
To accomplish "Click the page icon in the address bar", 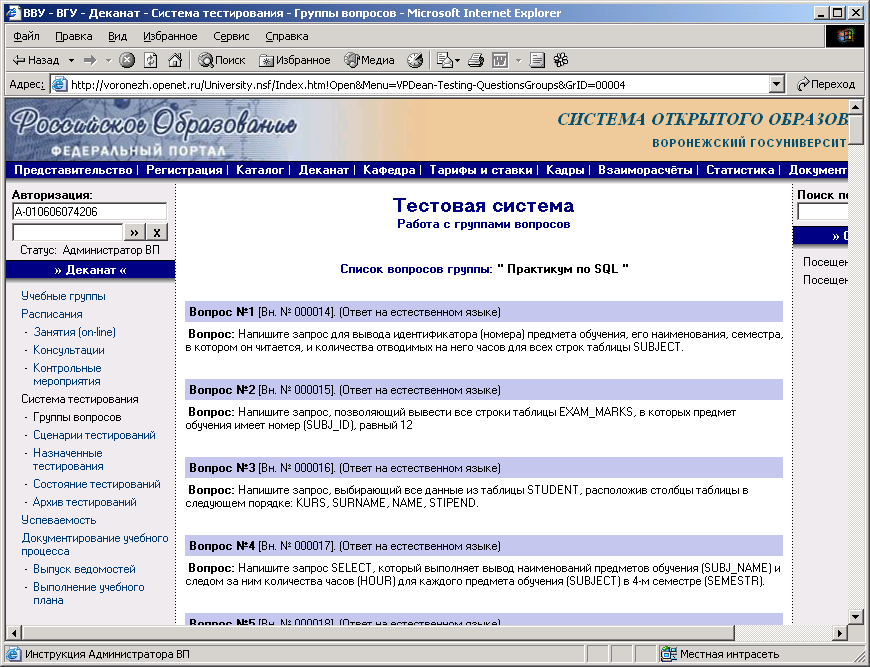I will click(59, 84).
